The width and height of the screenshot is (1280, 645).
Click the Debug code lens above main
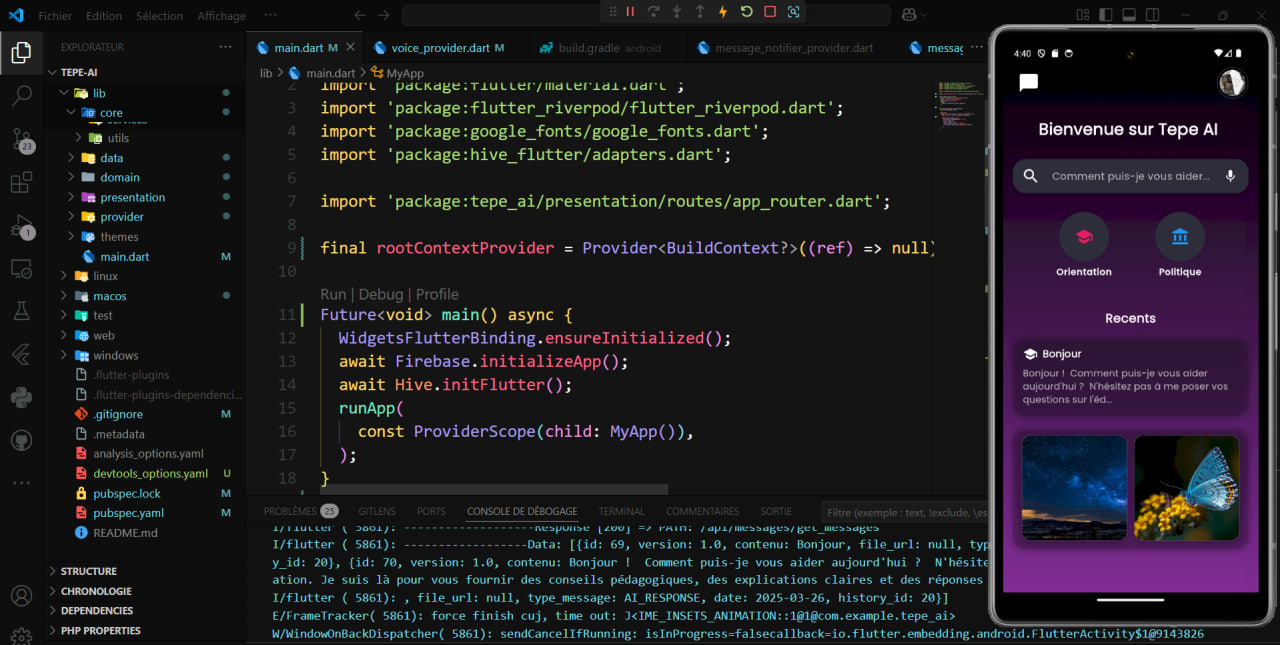[381, 294]
